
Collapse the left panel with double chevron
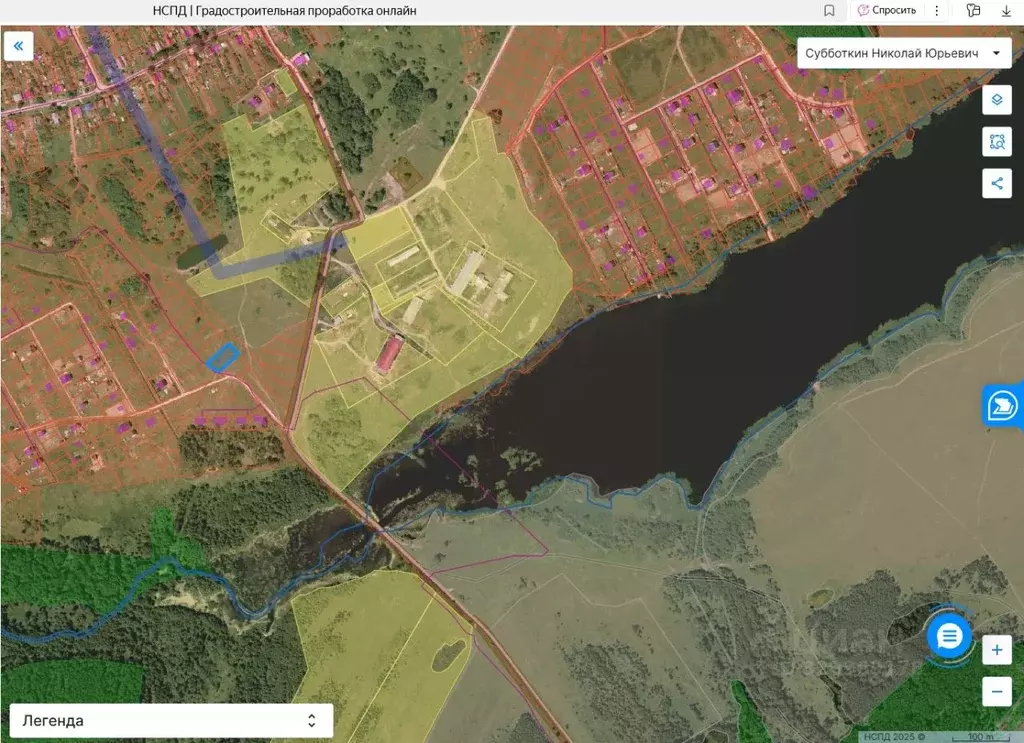pyautogui.click(x=19, y=46)
